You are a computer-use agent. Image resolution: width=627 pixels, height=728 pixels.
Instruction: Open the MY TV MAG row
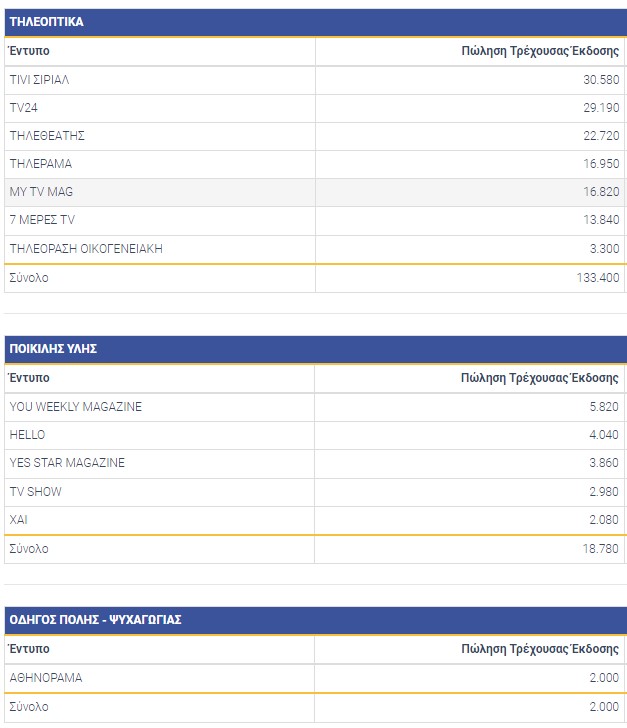(41, 192)
